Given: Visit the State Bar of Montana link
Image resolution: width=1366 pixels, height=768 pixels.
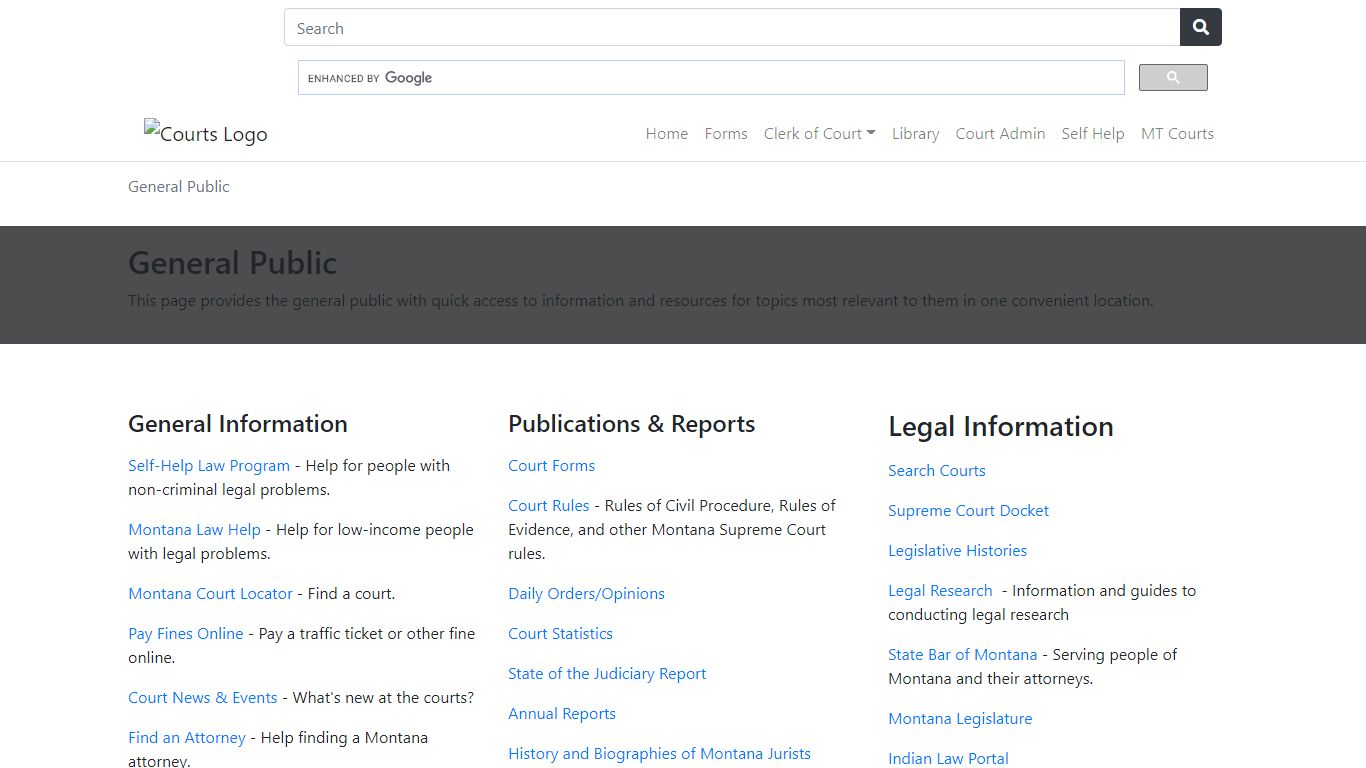Looking at the screenshot, I should [962, 655].
